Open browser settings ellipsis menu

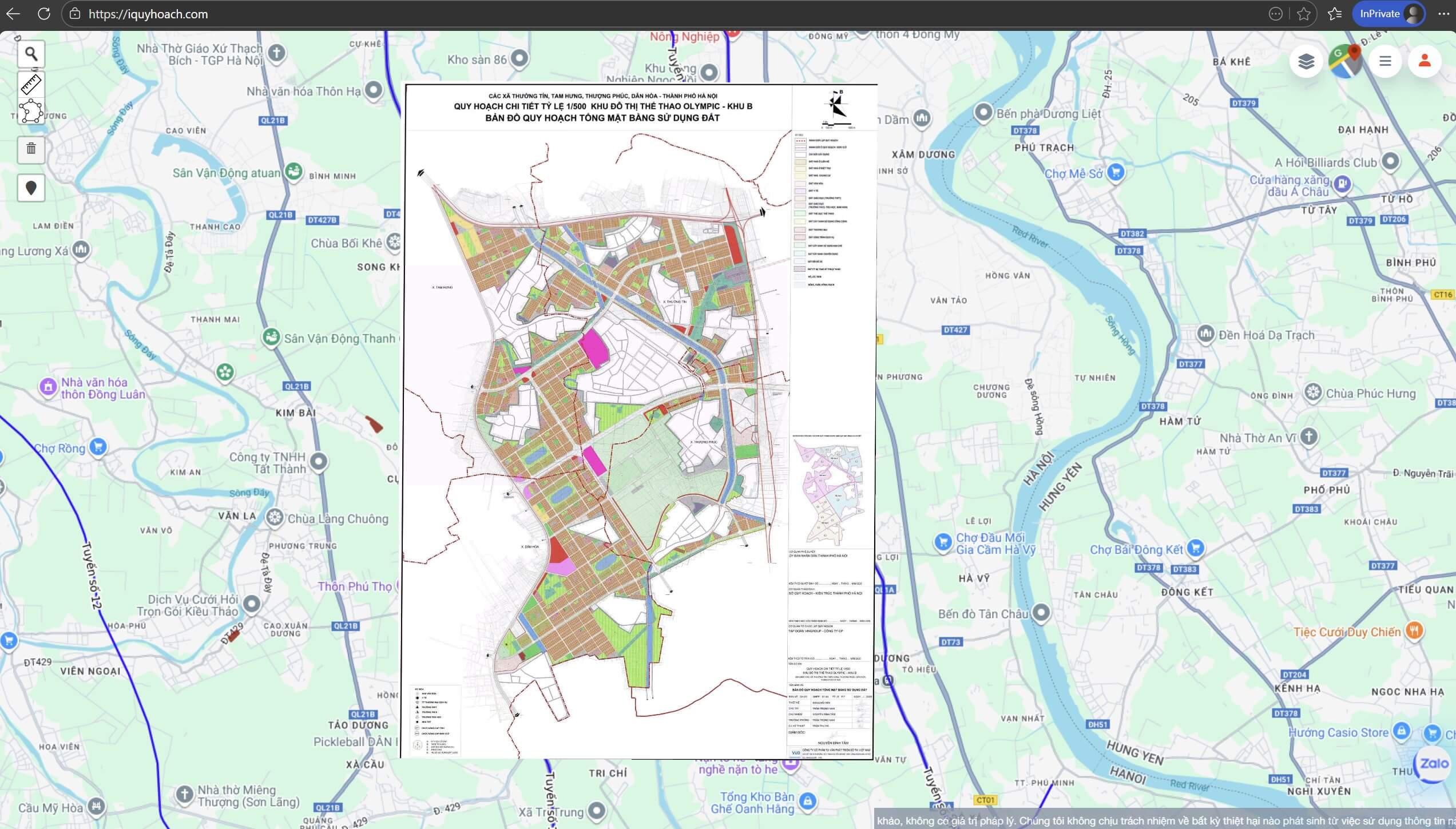pos(1443,14)
